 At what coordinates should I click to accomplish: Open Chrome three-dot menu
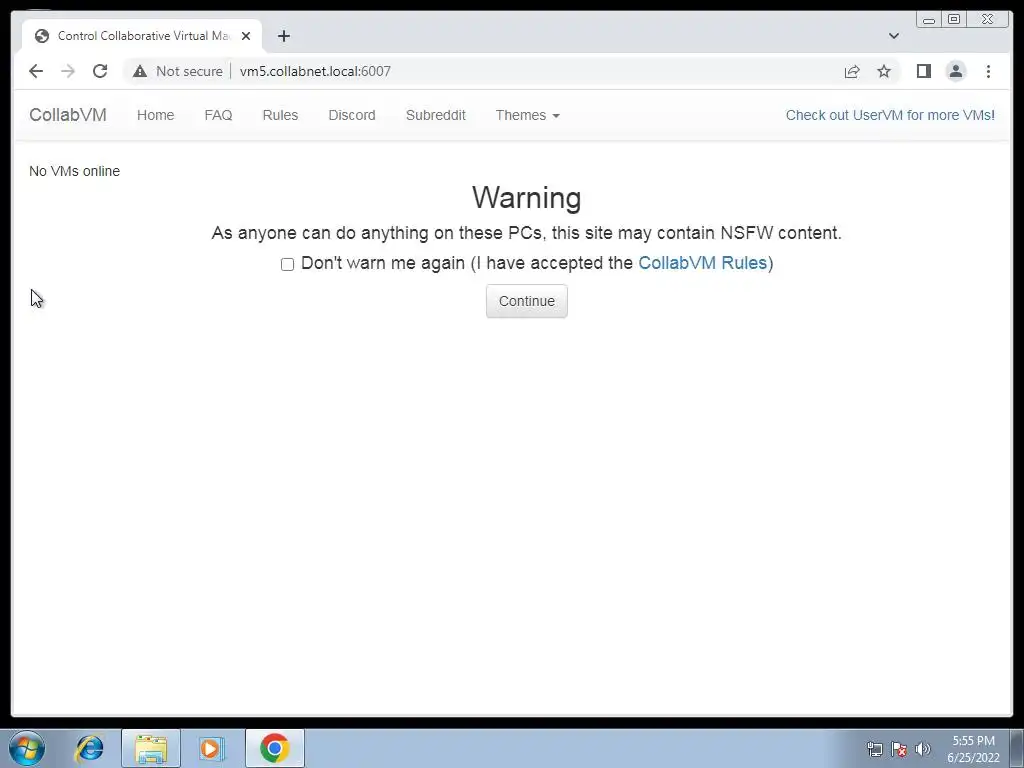pyautogui.click(x=988, y=71)
